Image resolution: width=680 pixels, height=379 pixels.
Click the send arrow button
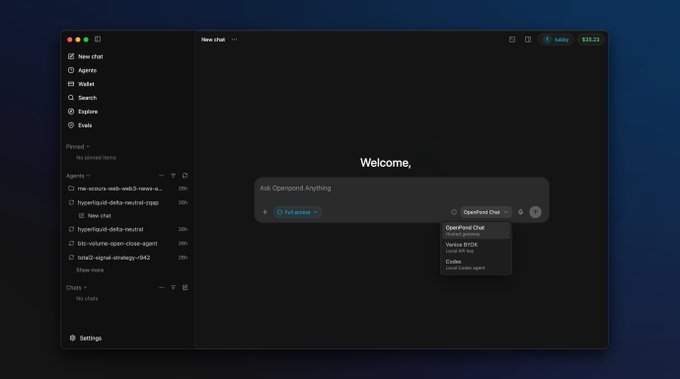point(536,212)
